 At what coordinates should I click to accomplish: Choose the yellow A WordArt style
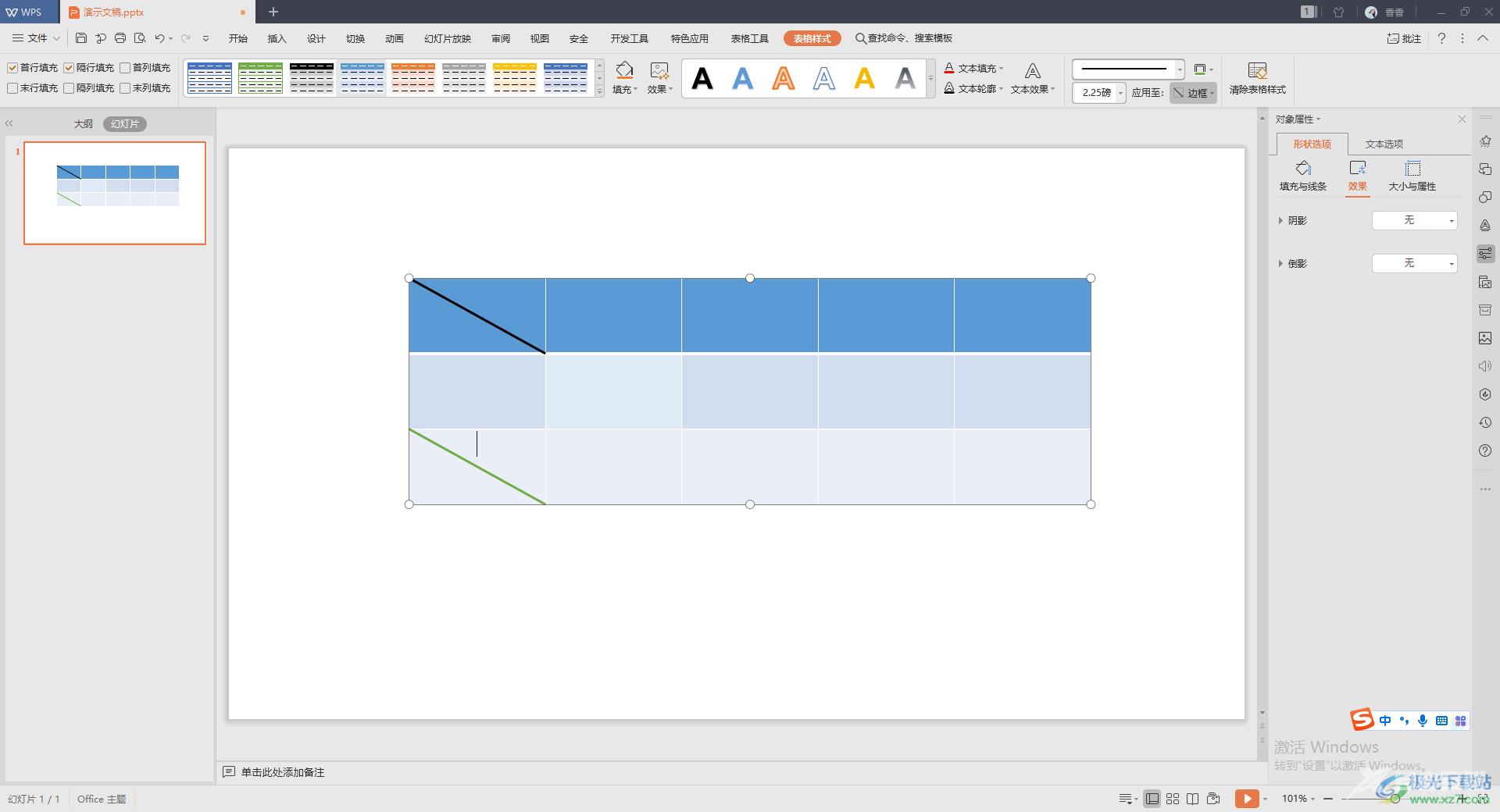click(865, 78)
